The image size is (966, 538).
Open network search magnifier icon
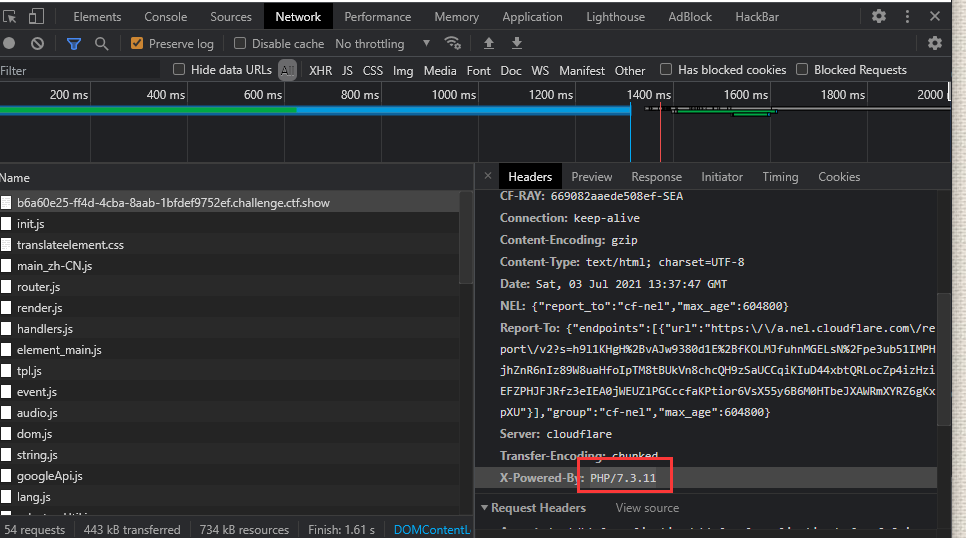point(102,44)
